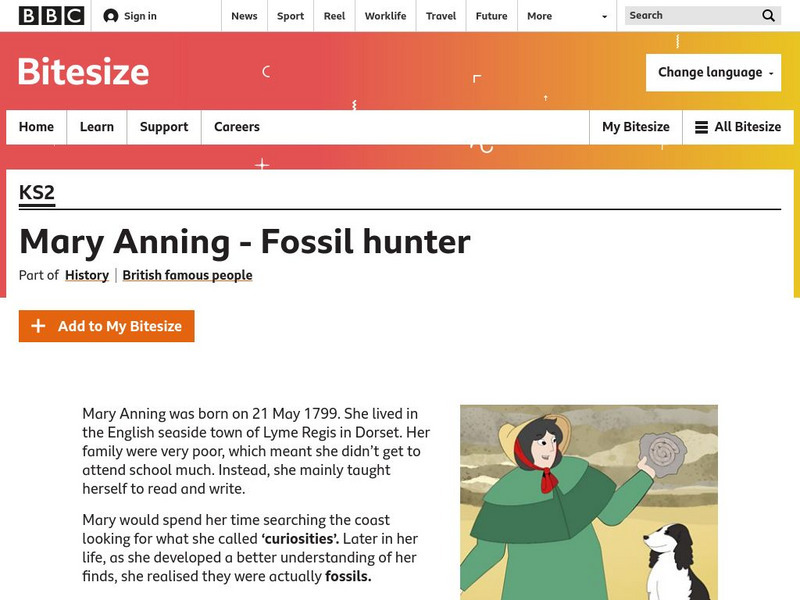The height and width of the screenshot is (600, 800).
Task: Open the Careers section
Action: click(236, 127)
